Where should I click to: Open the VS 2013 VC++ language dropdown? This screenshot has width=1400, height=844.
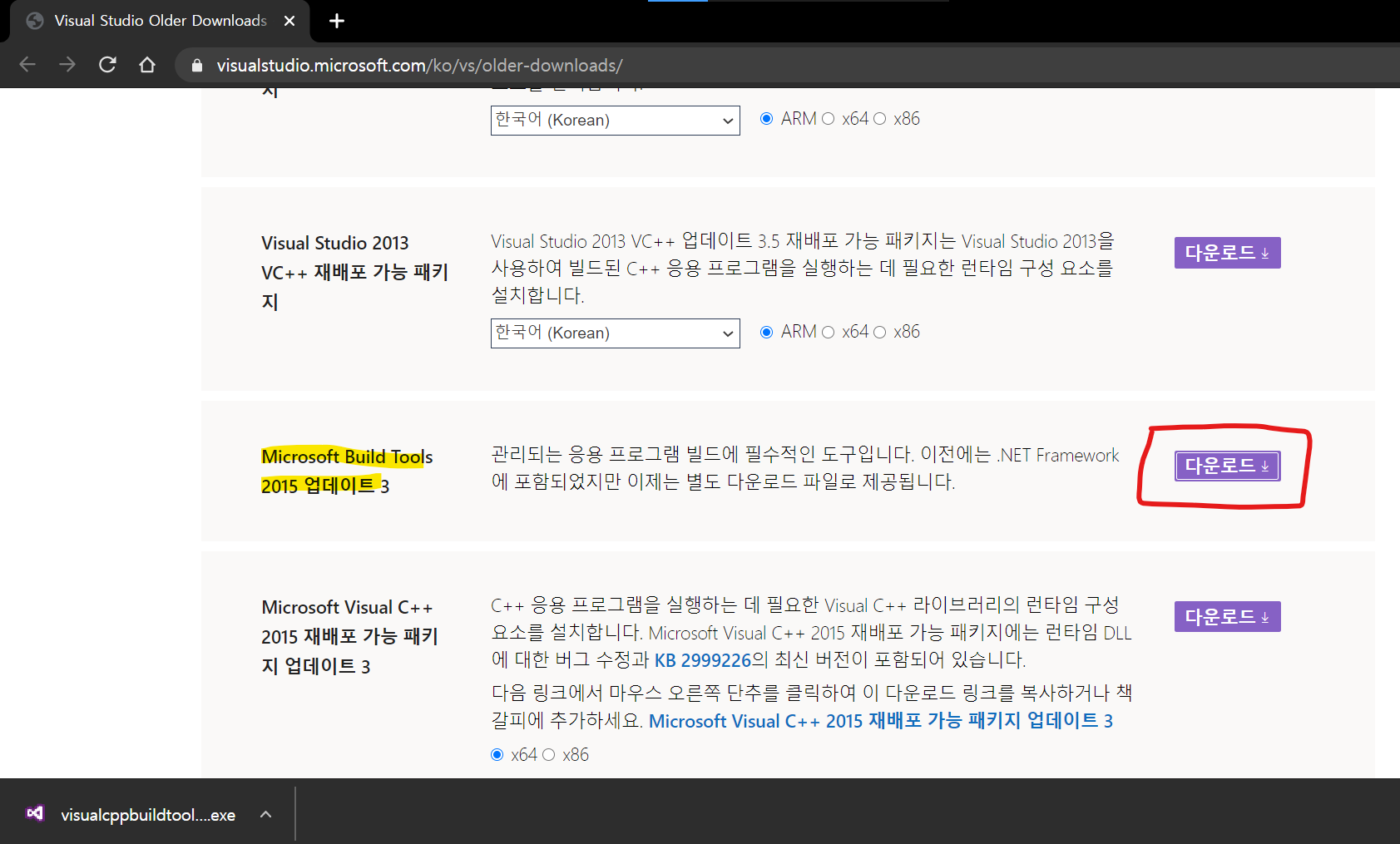(615, 333)
